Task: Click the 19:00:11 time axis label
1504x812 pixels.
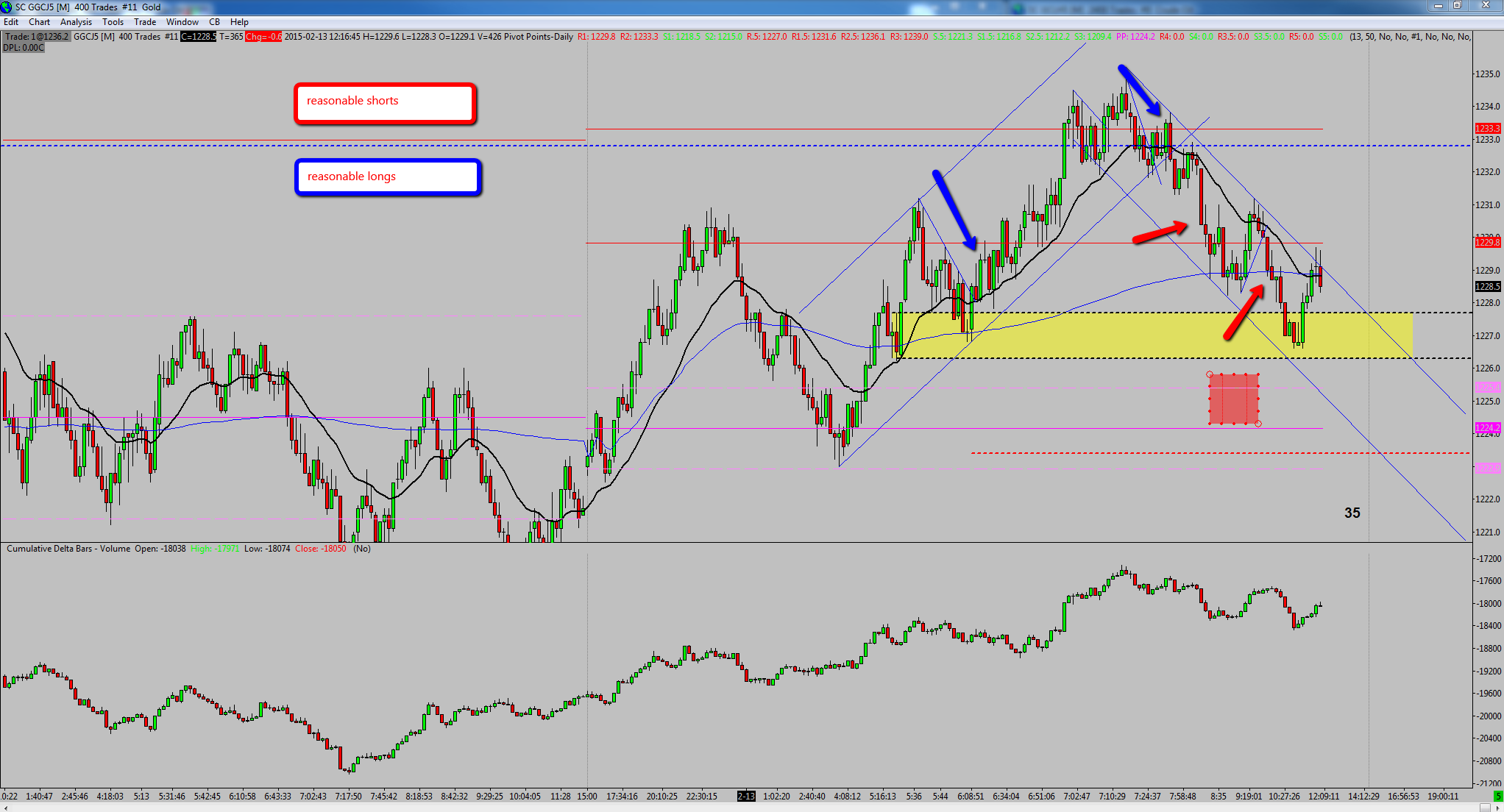Action: pos(1443,797)
